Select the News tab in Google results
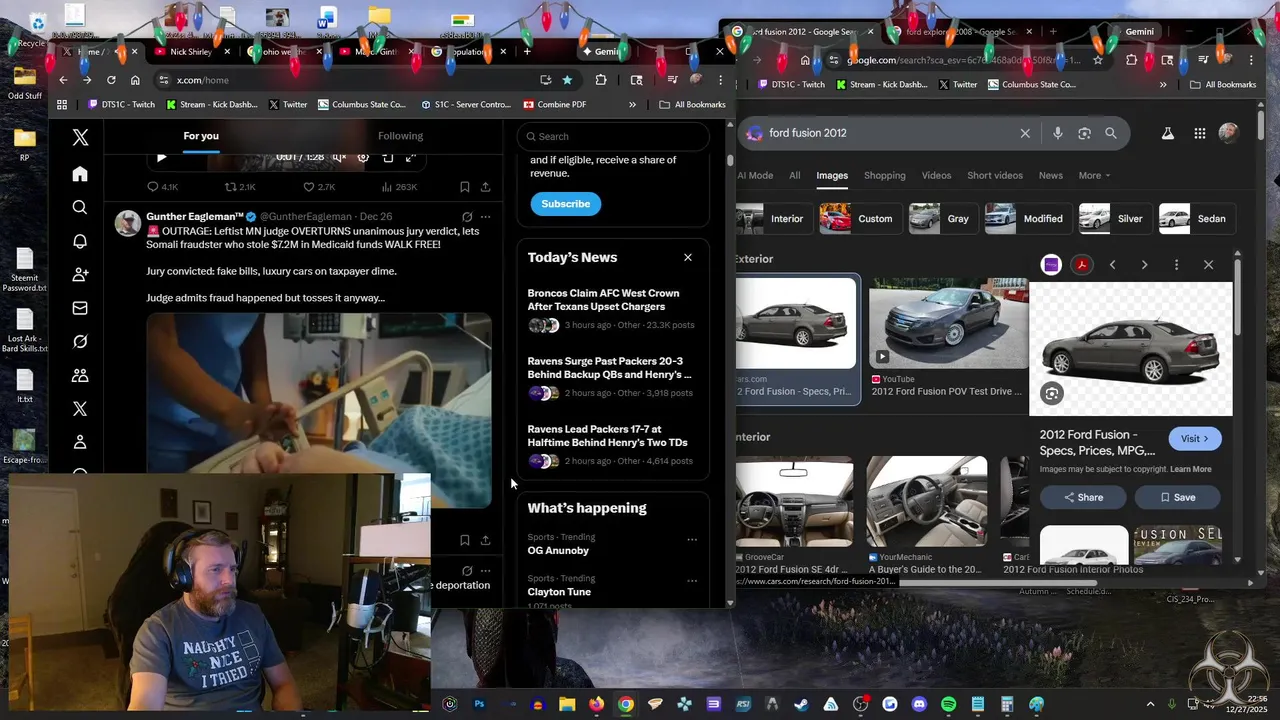Image resolution: width=1280 pixels, height=720 pixels. tap(1051, 175)
